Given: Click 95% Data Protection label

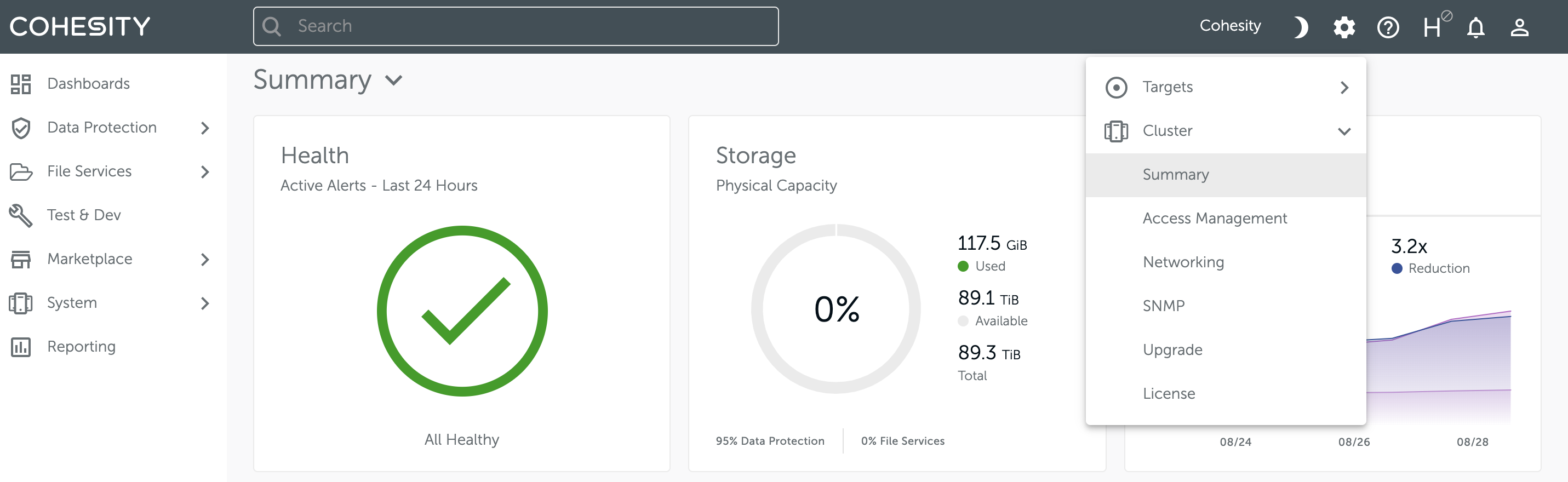Looking at the screenshot, I should [770, 441].
